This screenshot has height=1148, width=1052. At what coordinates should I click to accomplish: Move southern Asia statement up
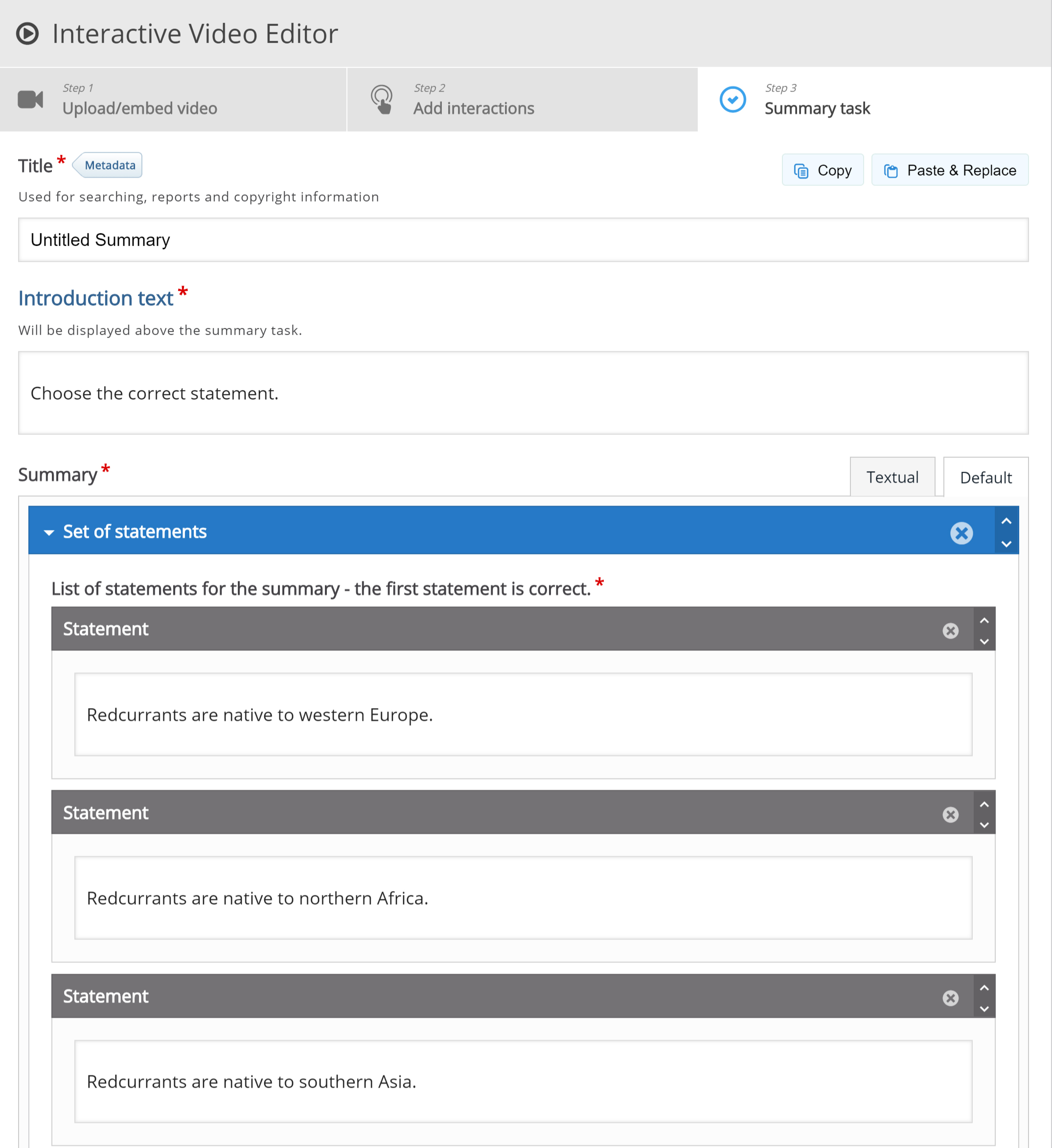click(x=984, y=988)
